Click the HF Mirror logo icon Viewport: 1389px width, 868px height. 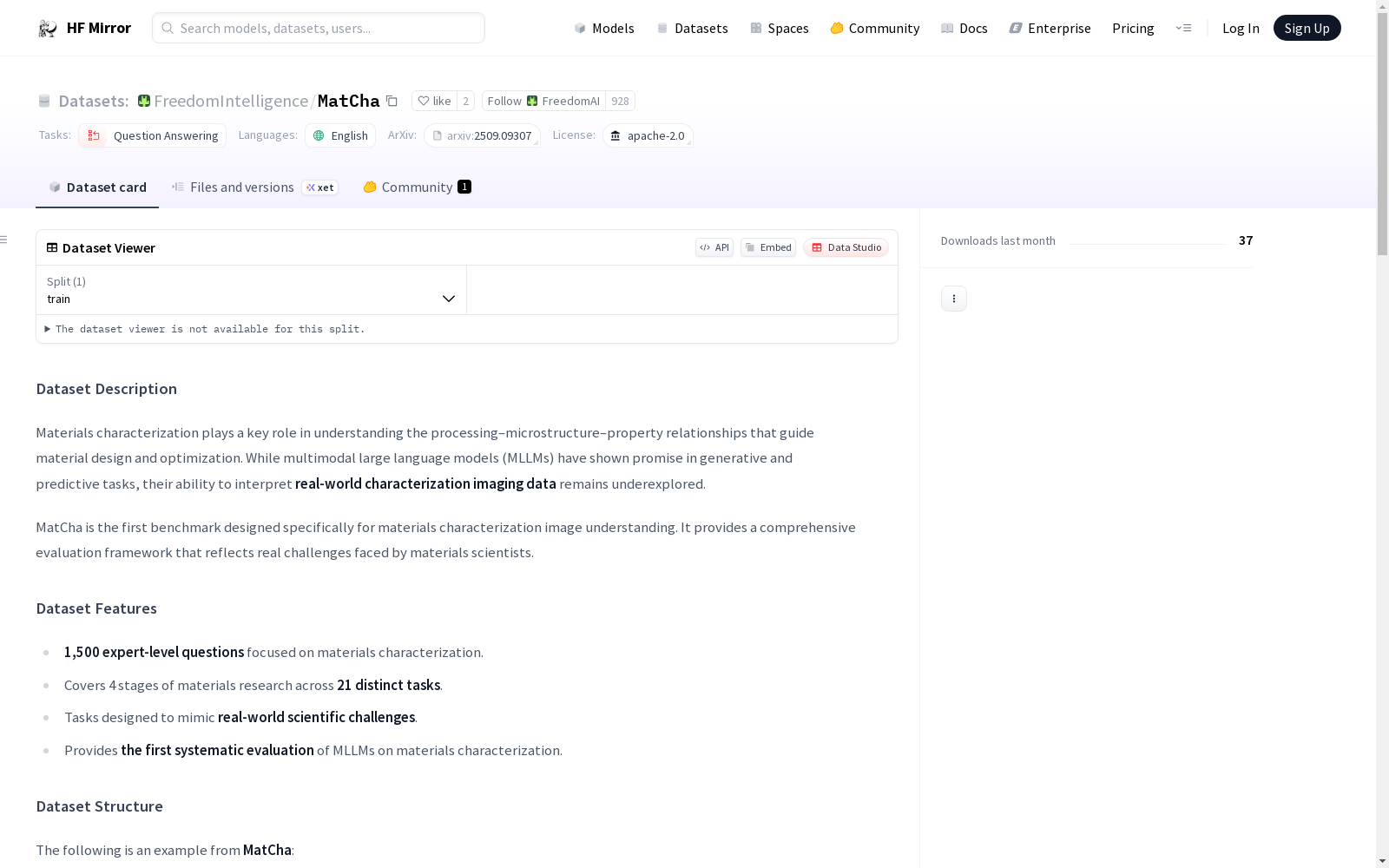pos(48,29)
